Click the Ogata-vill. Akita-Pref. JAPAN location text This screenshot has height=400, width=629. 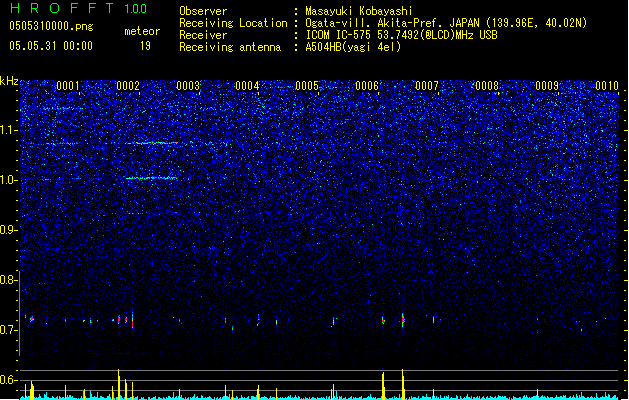[446, 23]
